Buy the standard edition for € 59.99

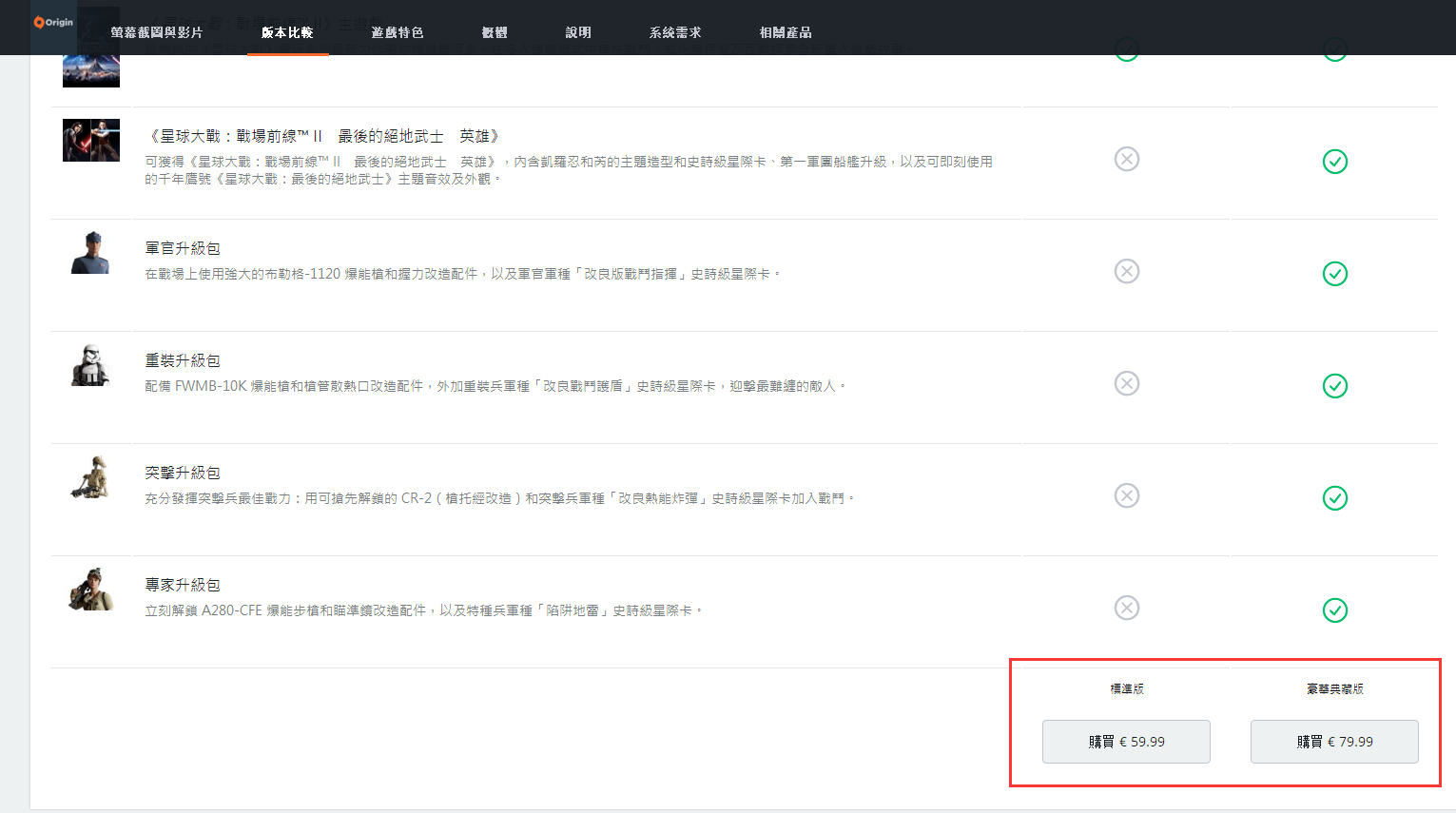point(1126,742)
